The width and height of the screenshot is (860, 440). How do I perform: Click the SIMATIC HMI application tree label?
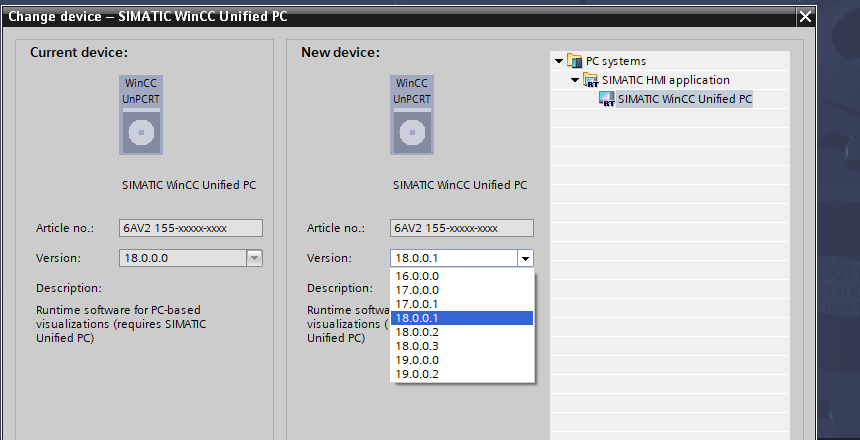coord(666,80)
